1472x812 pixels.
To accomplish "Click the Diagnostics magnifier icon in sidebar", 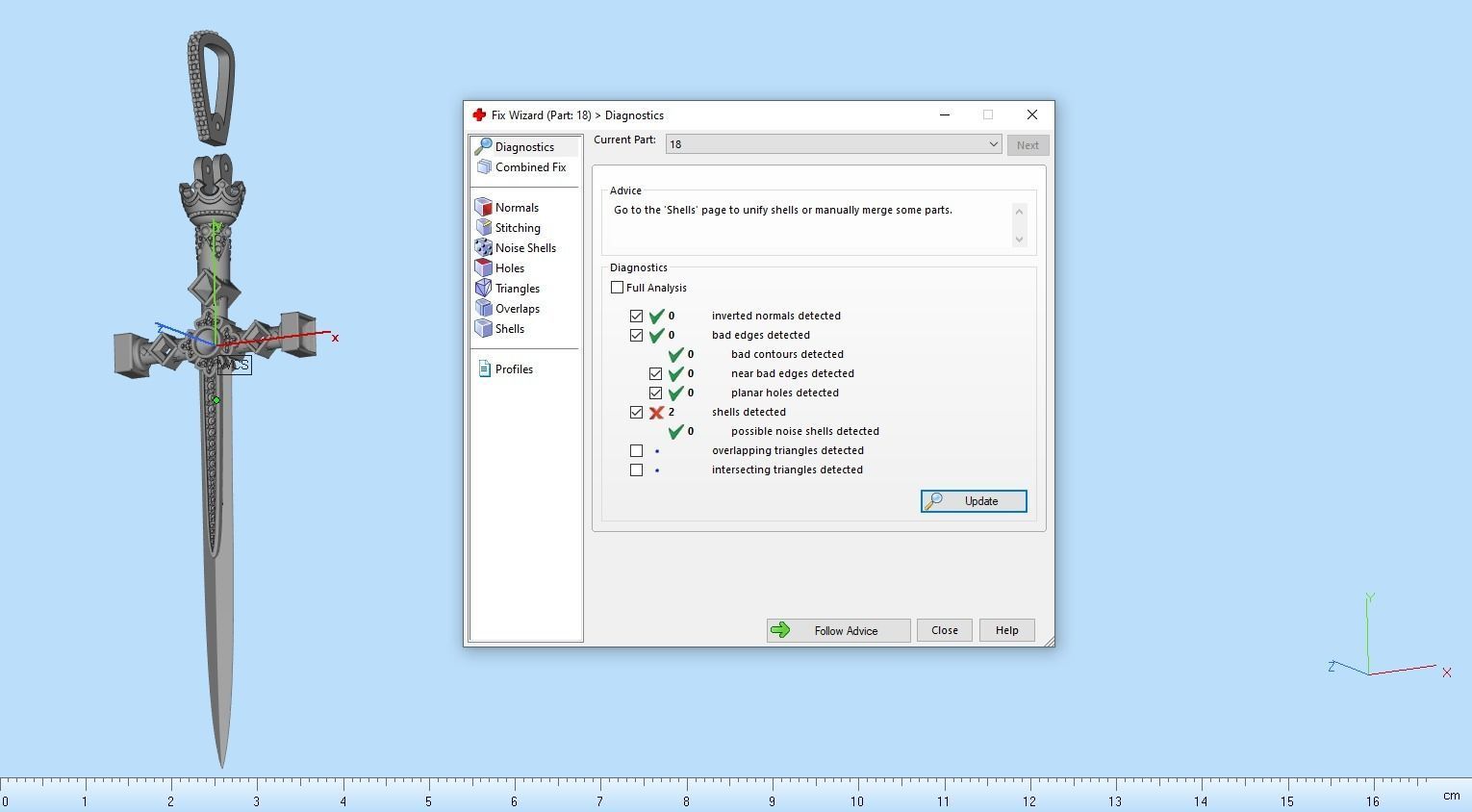I will coord(483,147).
